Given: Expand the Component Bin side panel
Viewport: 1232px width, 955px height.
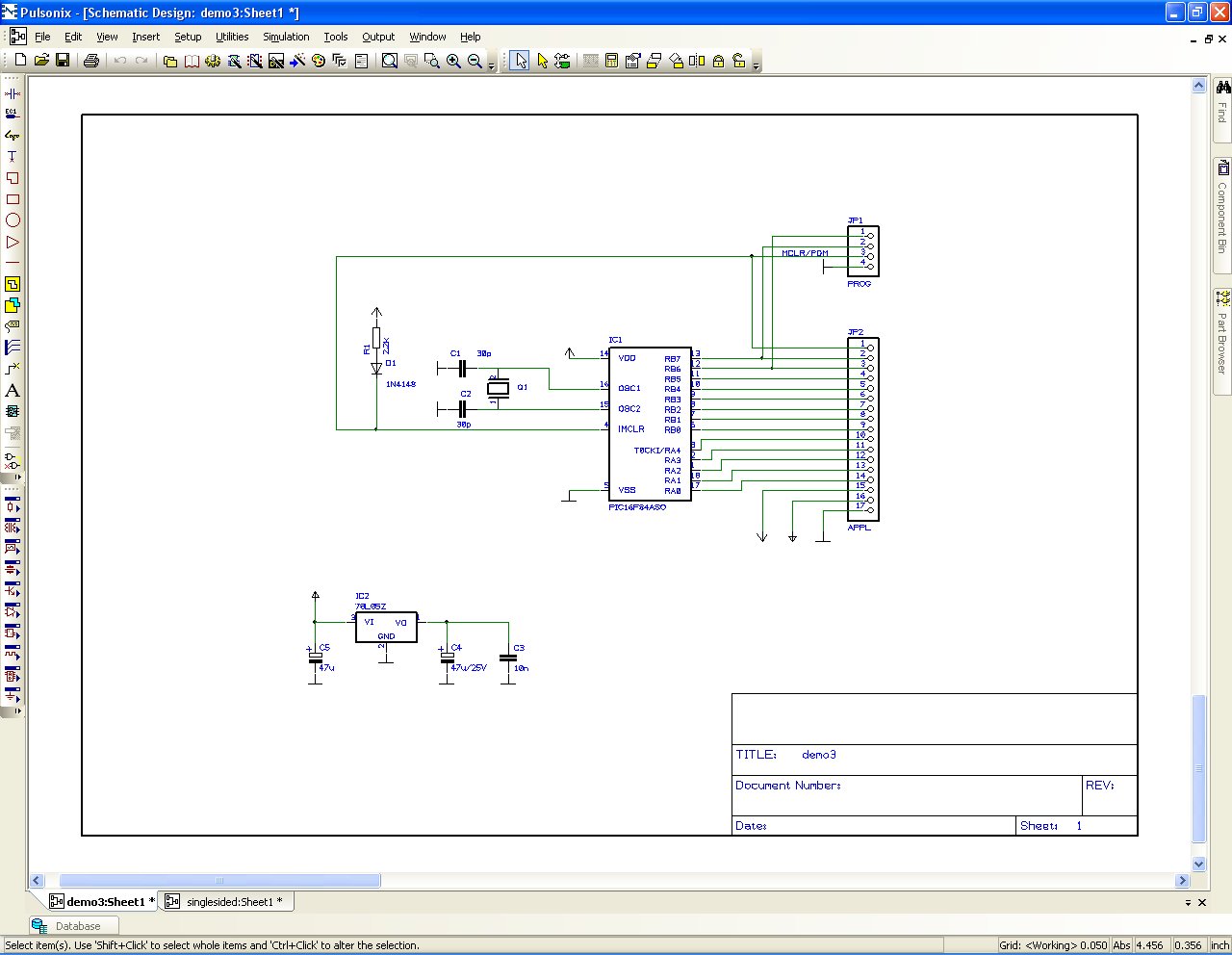Looking at the screenshot, I should point(1222,208).
